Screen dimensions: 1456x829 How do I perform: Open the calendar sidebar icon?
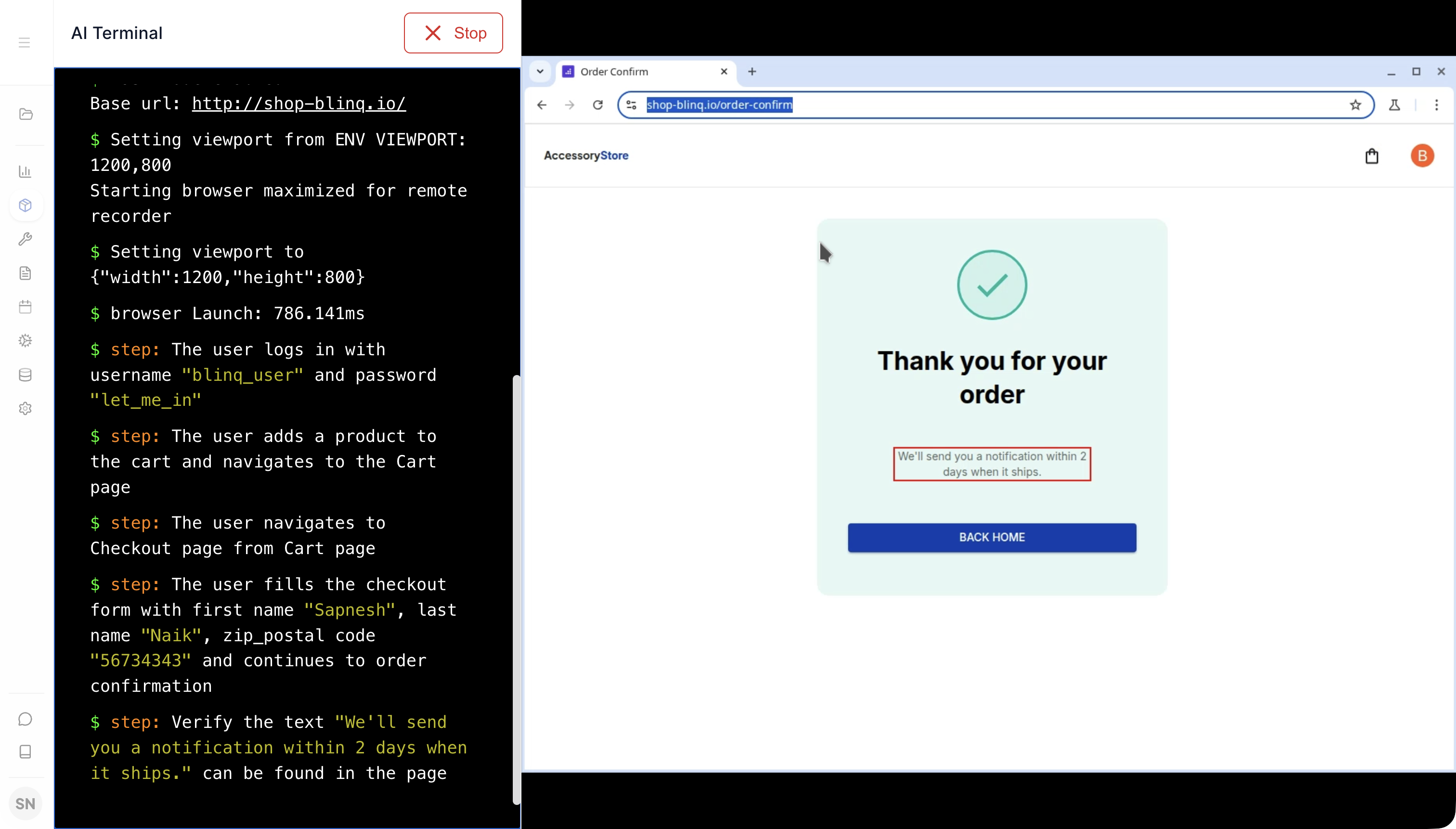[25, 307]
